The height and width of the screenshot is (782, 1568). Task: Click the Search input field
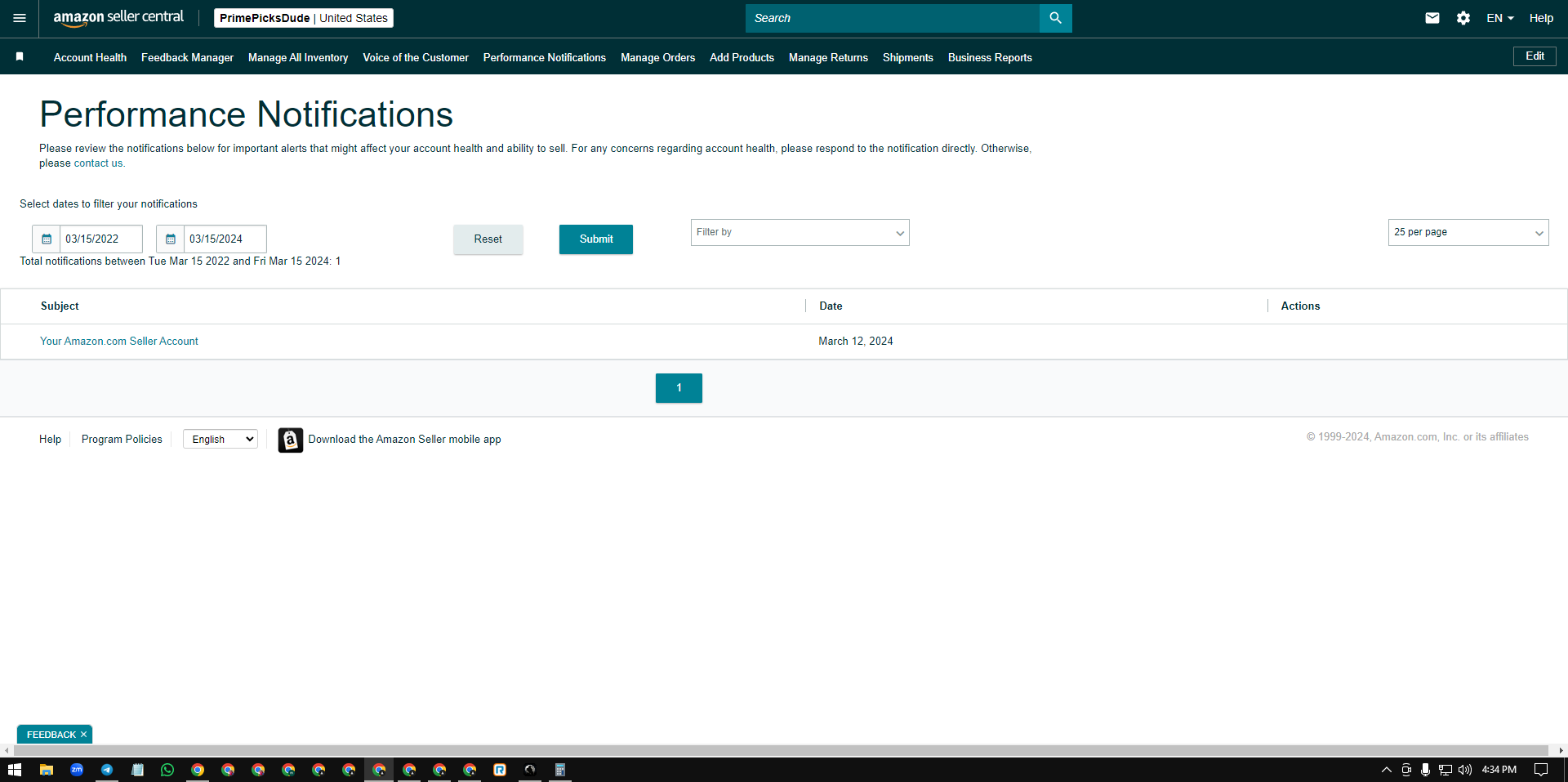coord(893,18)
